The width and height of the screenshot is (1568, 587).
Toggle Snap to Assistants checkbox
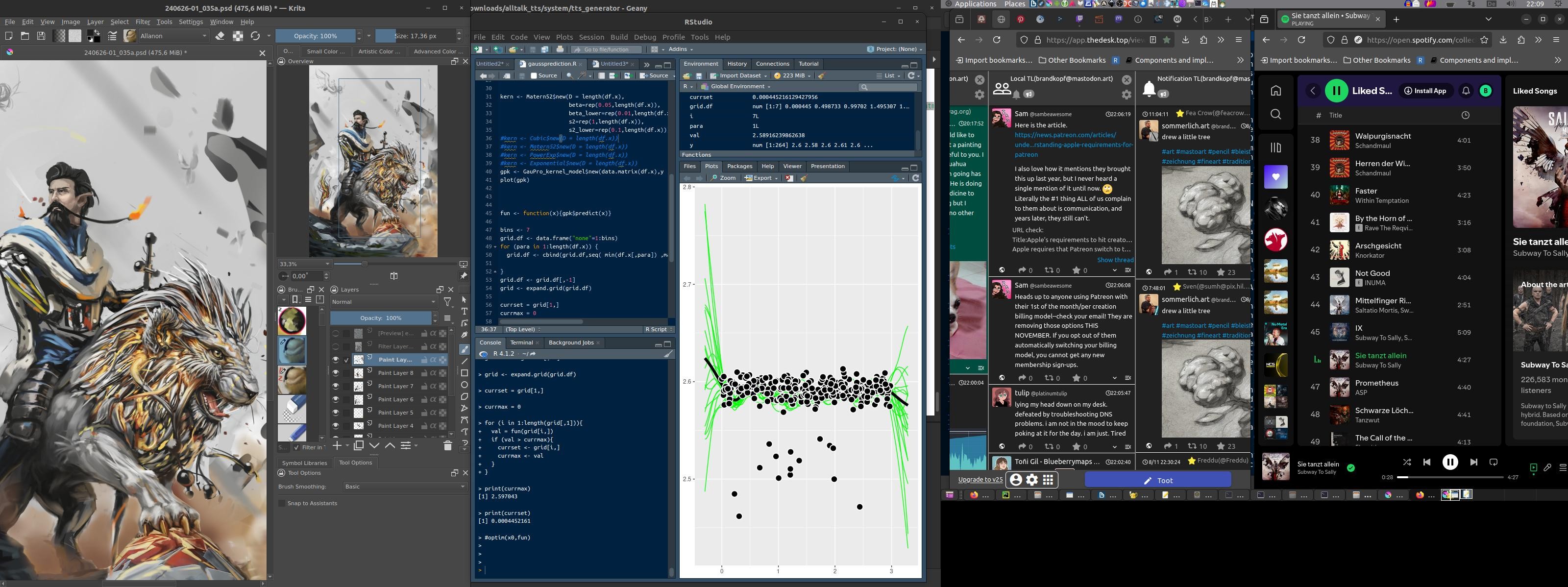pyautogui.click(x=282, y=504)
